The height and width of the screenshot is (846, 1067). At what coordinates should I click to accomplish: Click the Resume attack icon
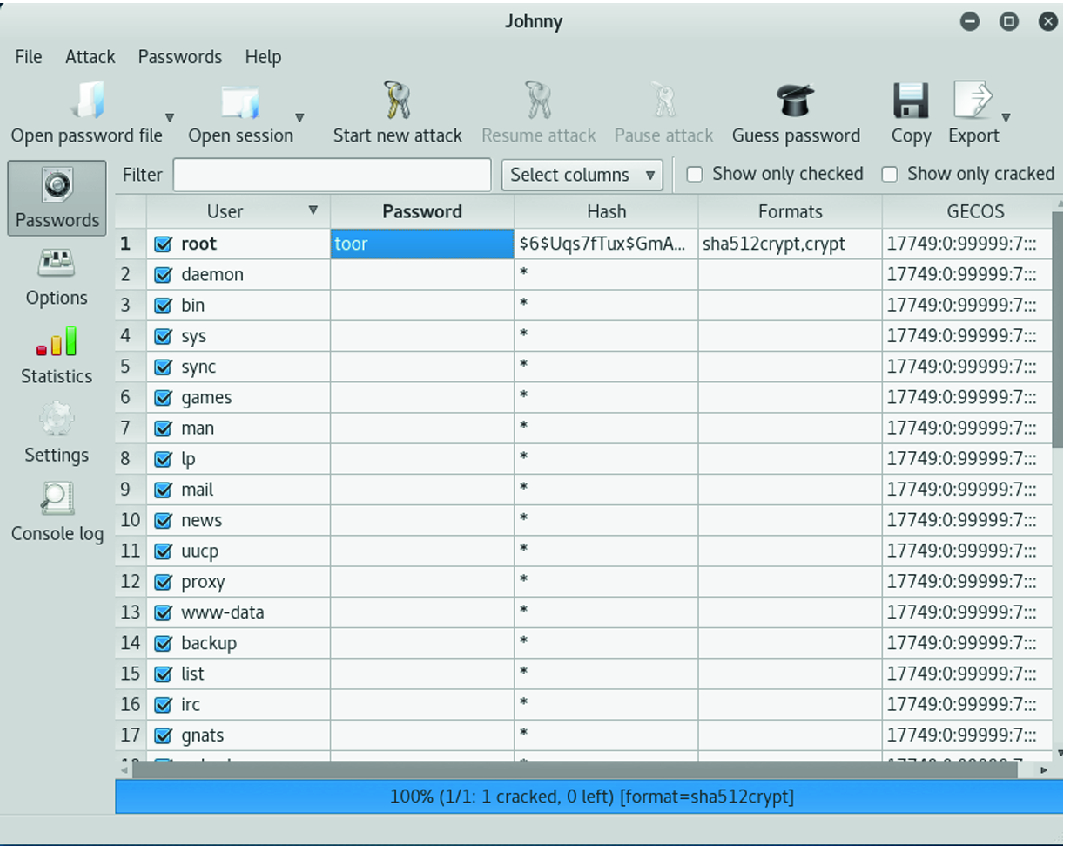pos(538,100)
